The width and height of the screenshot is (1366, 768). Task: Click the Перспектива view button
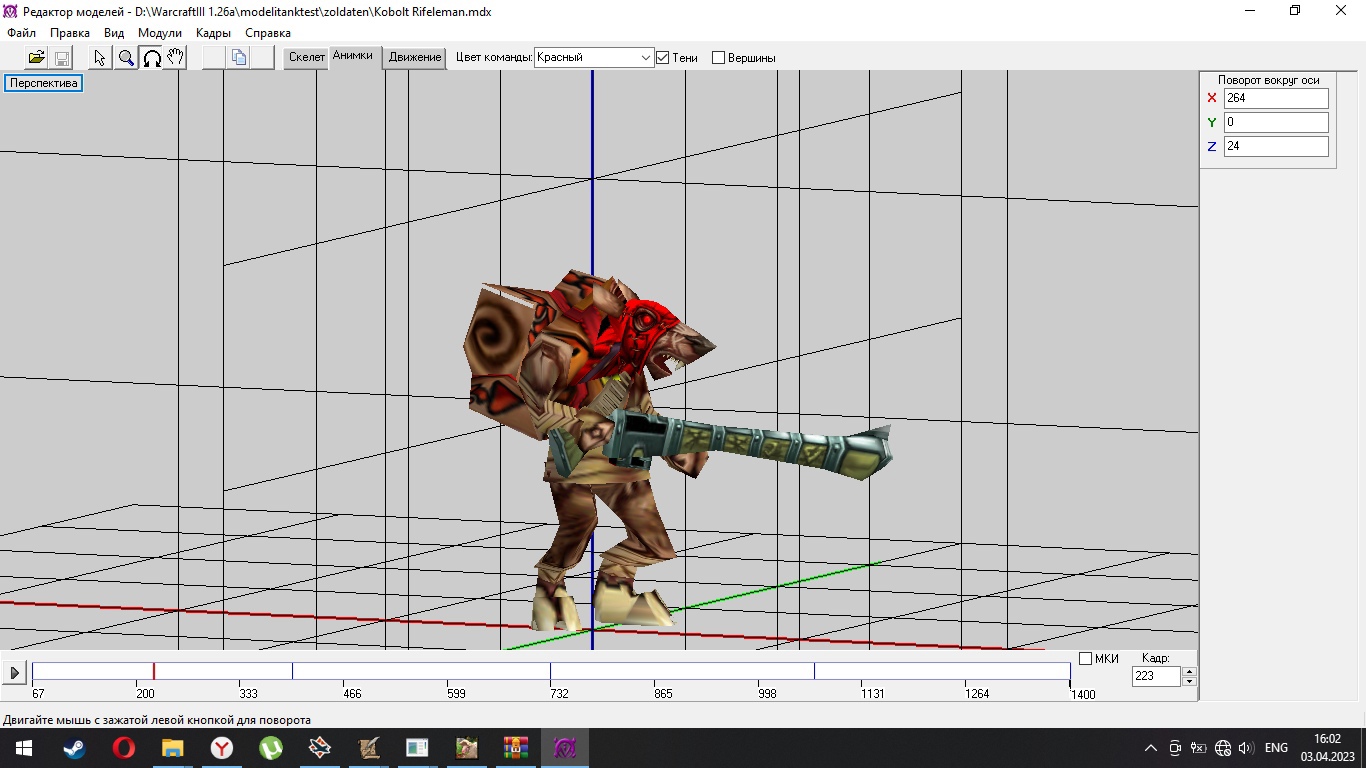(x=44, y=83)
